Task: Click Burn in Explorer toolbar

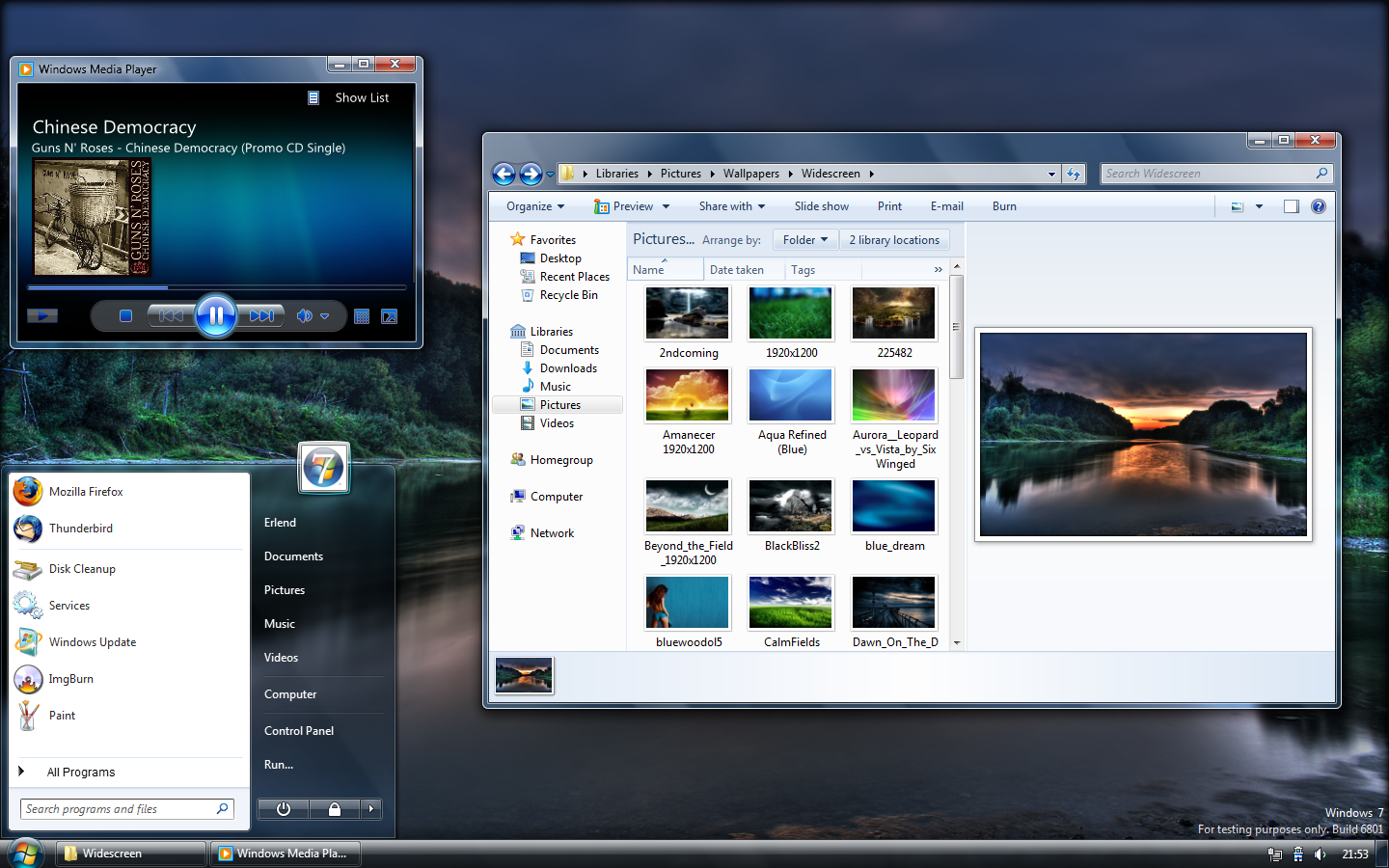Action: tap(1004, 206)
